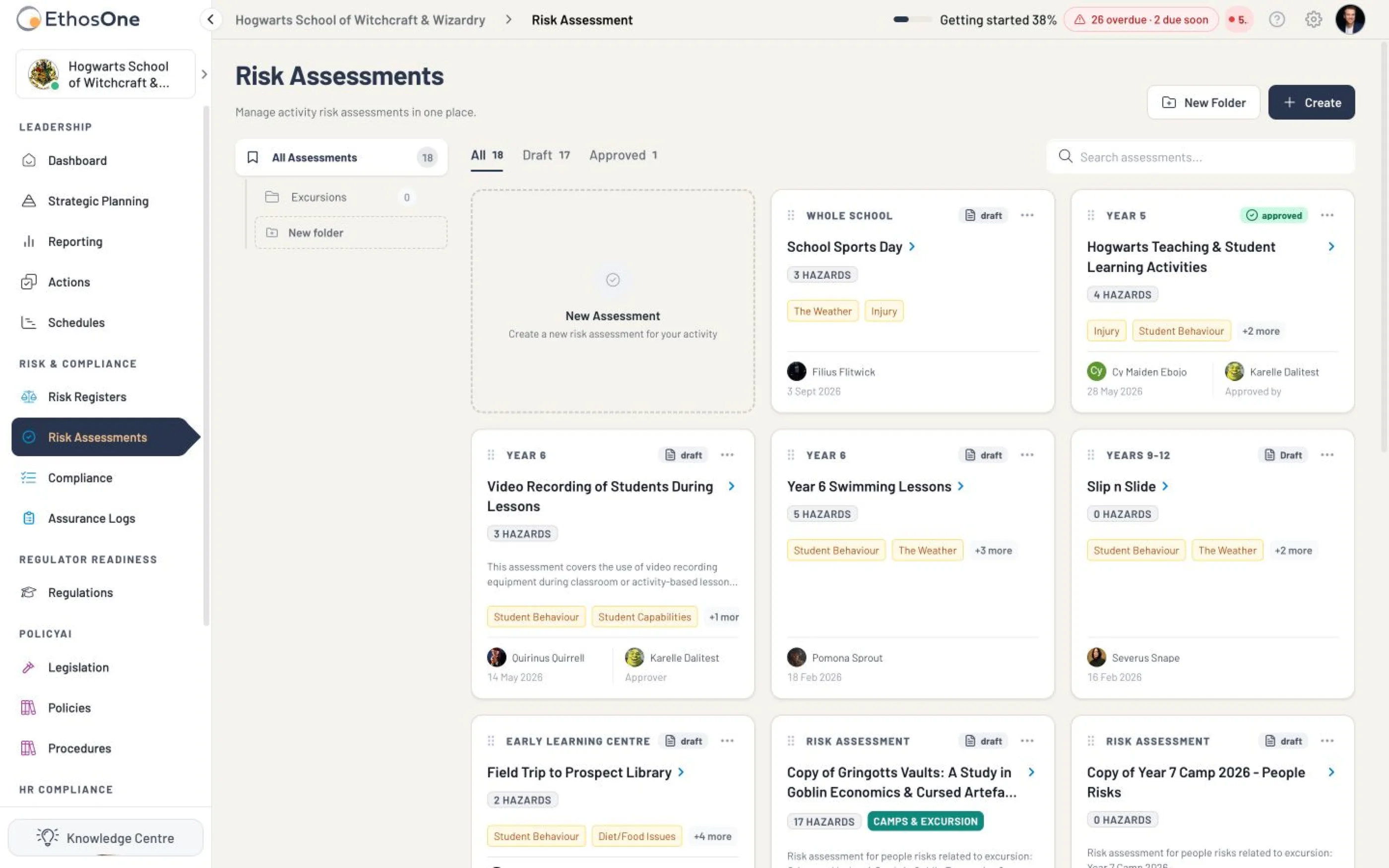The width and height of the screenshot is (1389, 868).
Task: Open more options on Gringotts Vaults card
Action: tap(1027, 741)
